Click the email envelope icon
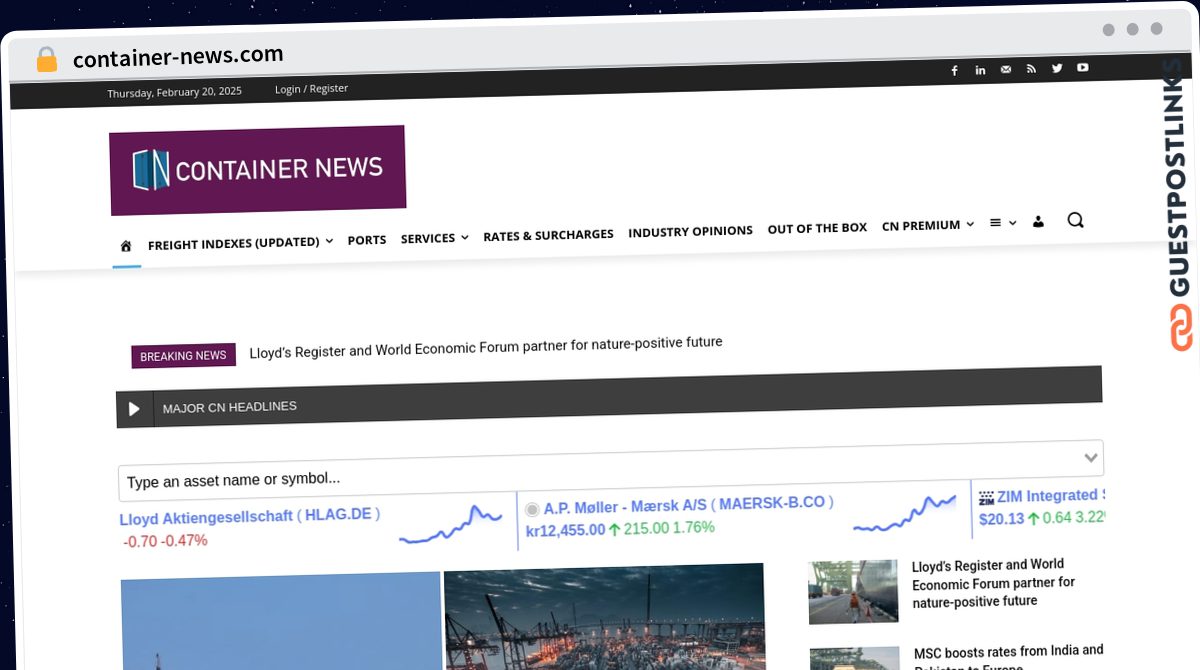 [1006, 69]
